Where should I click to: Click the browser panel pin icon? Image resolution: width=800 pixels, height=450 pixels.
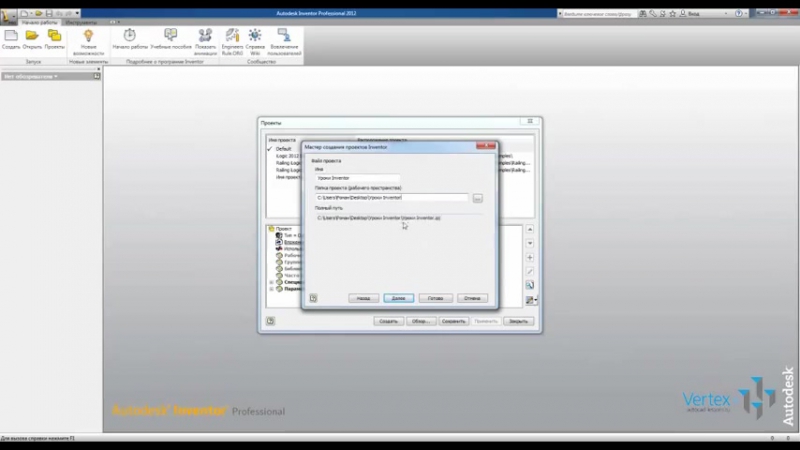click(x=96, y=77)
